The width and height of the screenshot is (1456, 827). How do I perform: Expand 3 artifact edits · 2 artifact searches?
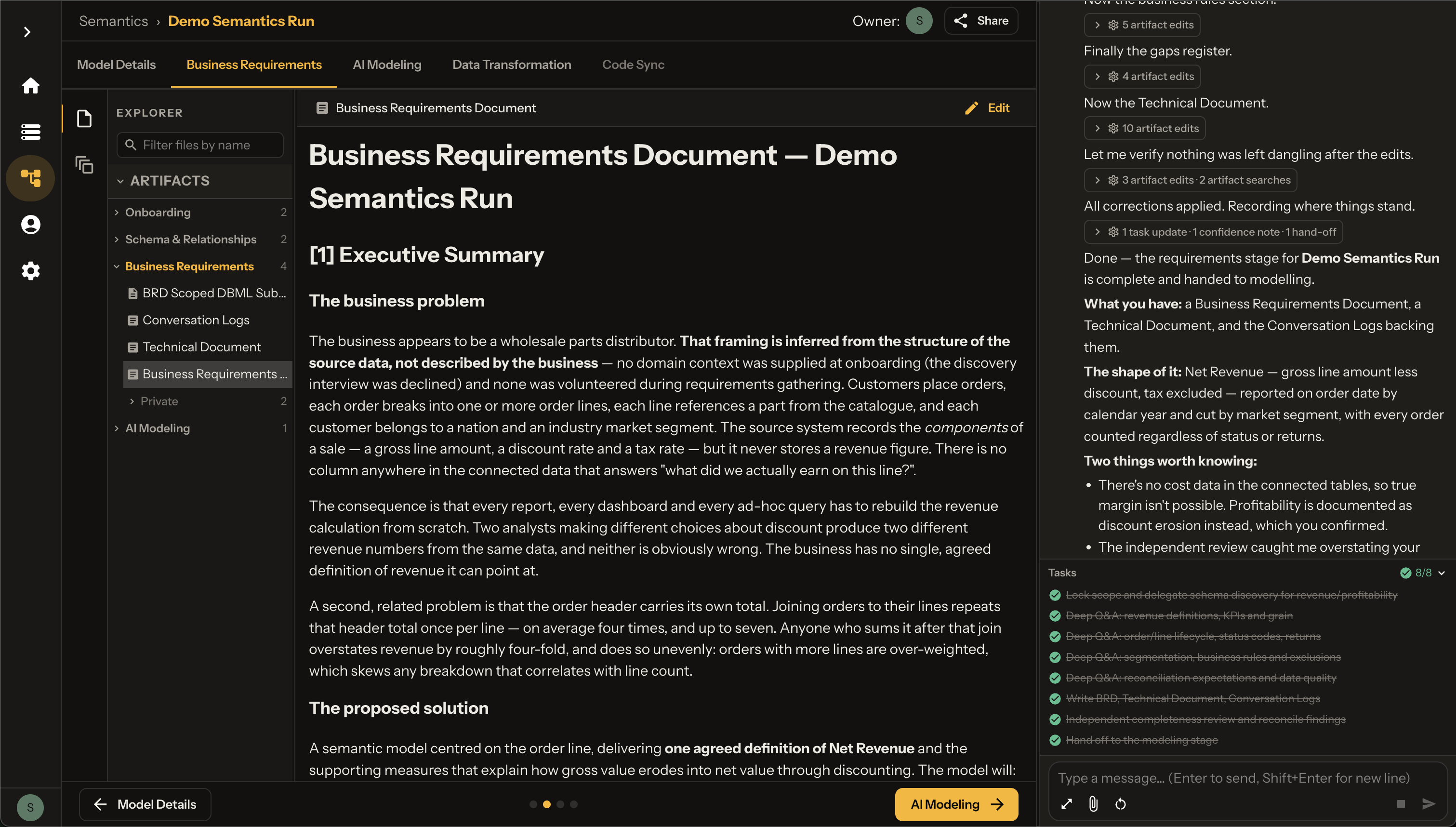click(1191, 180)
